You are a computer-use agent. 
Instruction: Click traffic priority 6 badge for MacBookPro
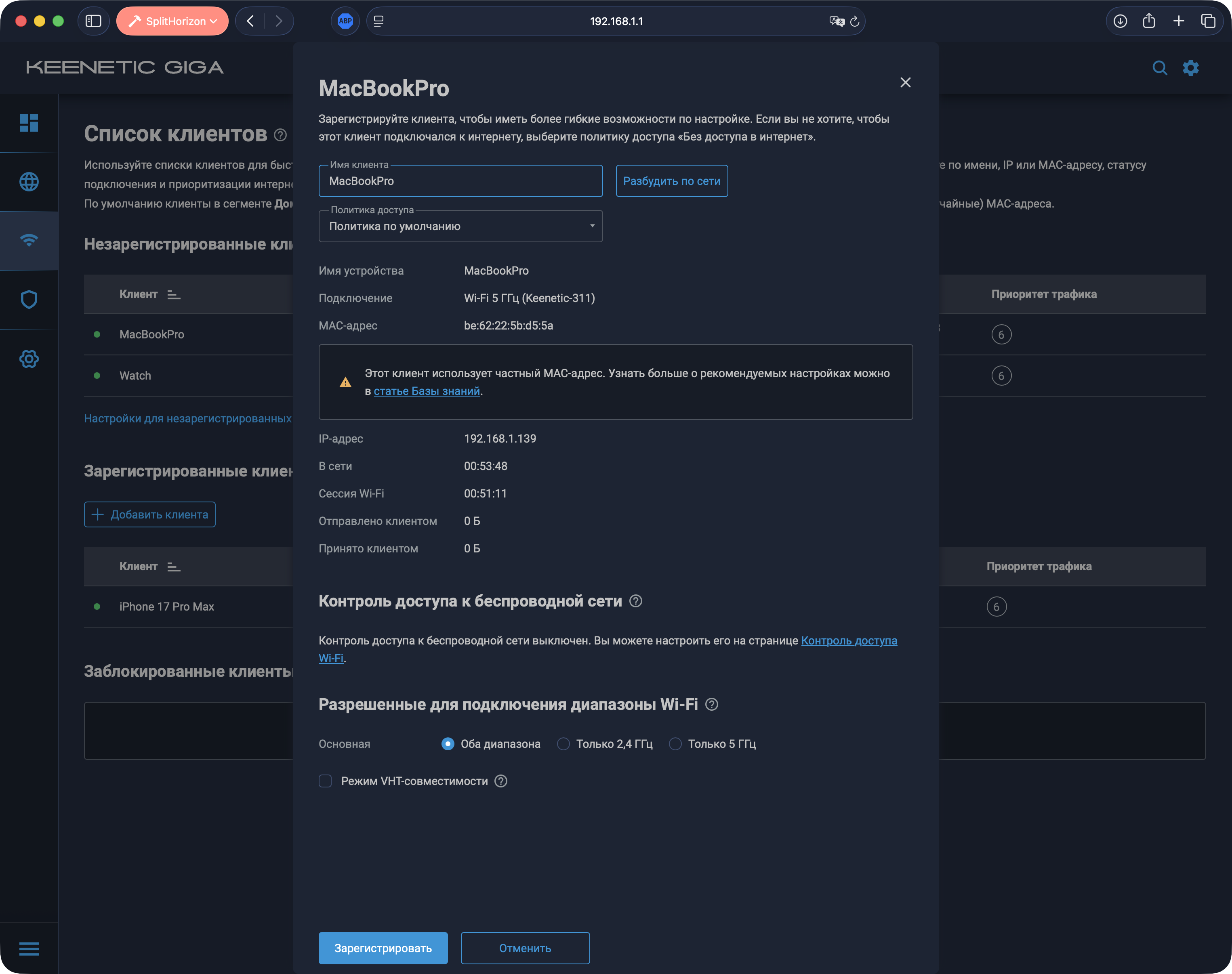(x=1002, y=335)
